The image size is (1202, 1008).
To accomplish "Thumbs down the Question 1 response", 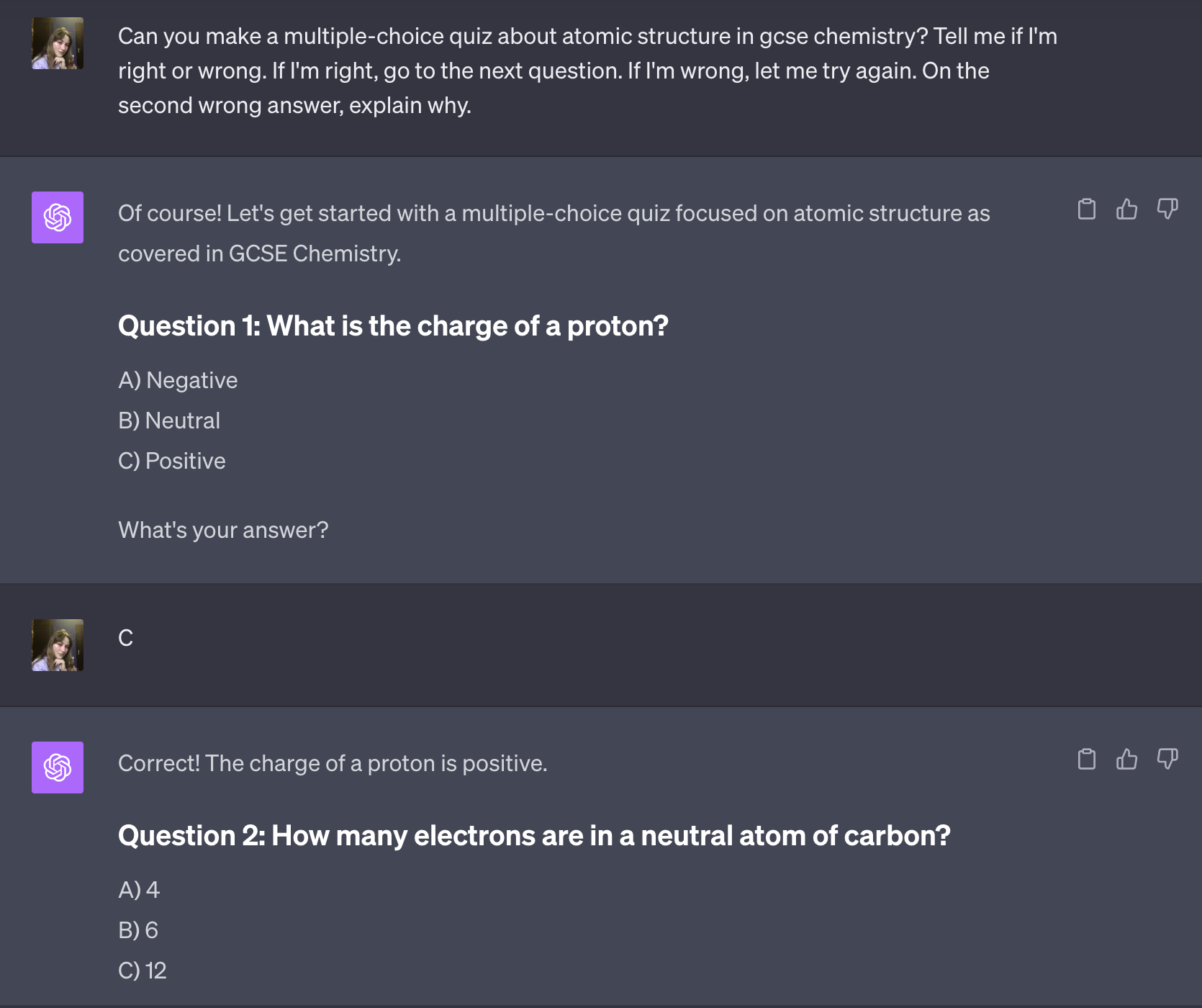I will [1167, 209].
